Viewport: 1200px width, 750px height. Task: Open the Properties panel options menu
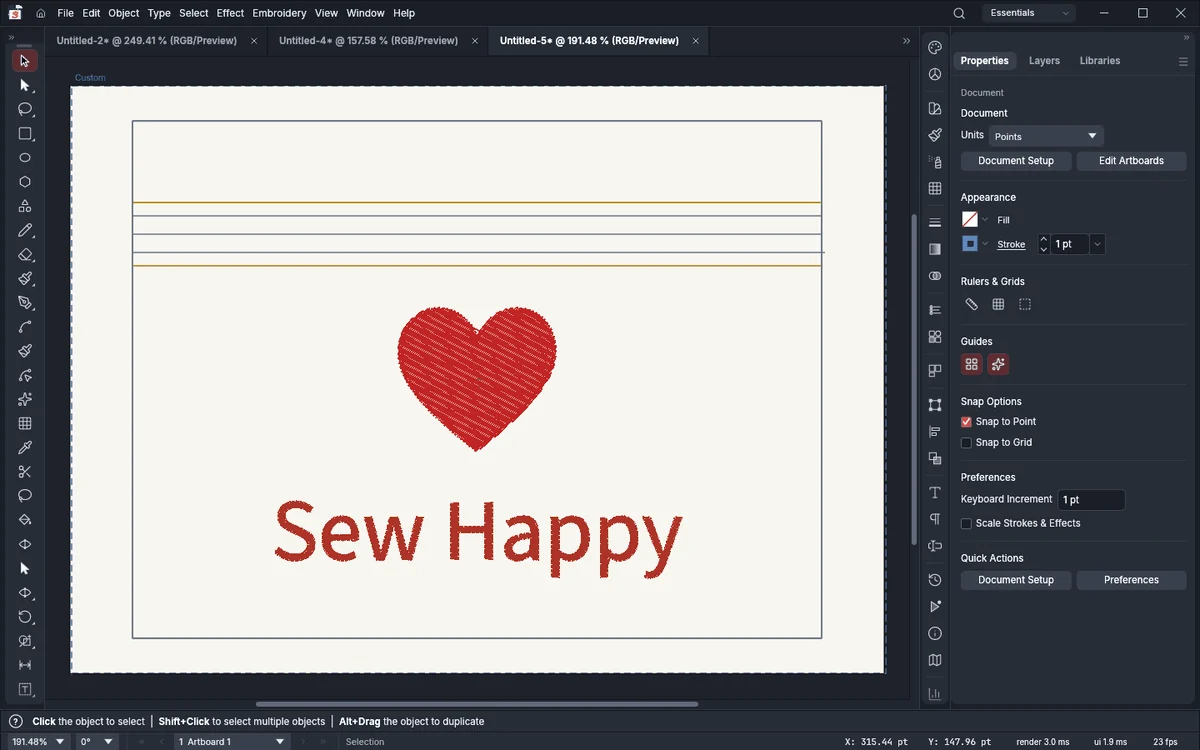coord(1183,61)
